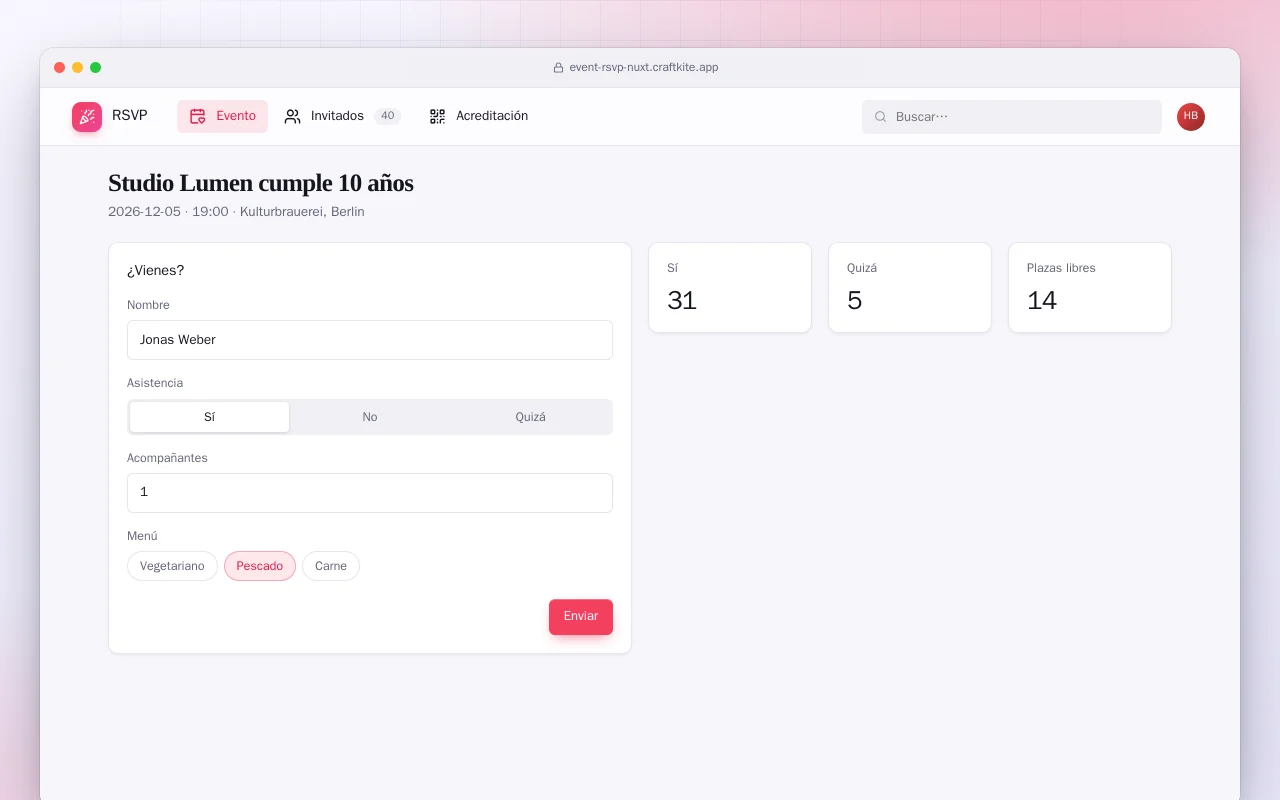1280x800 pixels.
Task: Click the Asistencia label
Action: tap(155, 383)
